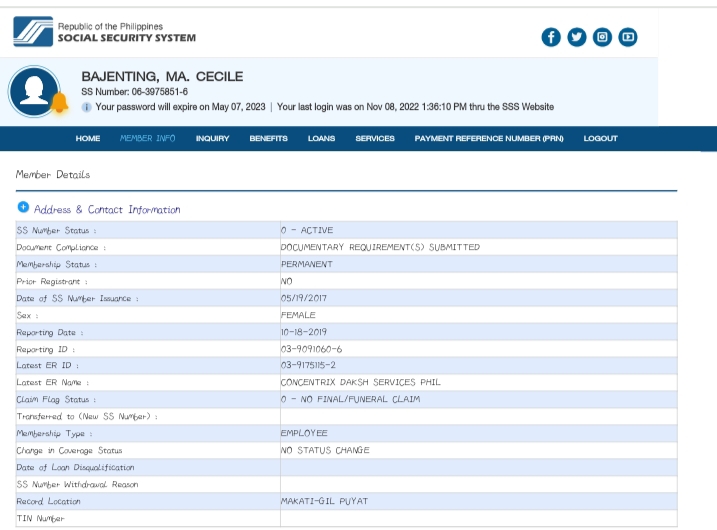Click the Address & Contact Information heading

pos(107,210)
